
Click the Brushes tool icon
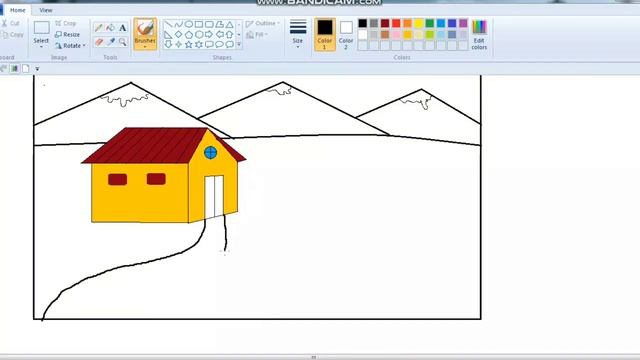(x=145, y=29)
